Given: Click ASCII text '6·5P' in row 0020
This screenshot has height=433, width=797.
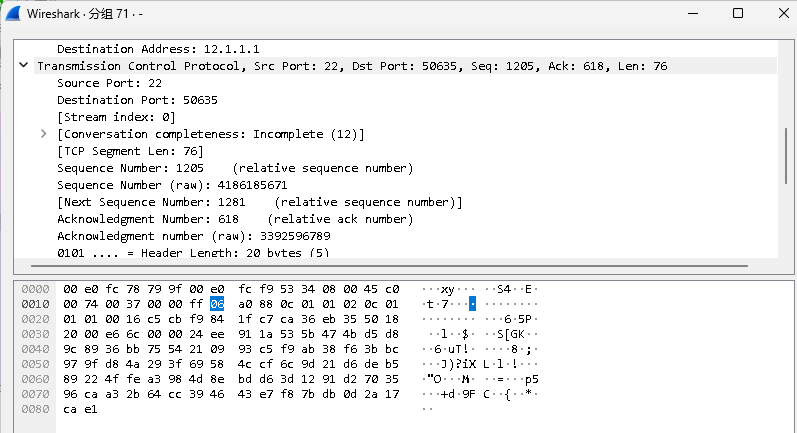Looking at the screenshot, I should tap(518, 319).
